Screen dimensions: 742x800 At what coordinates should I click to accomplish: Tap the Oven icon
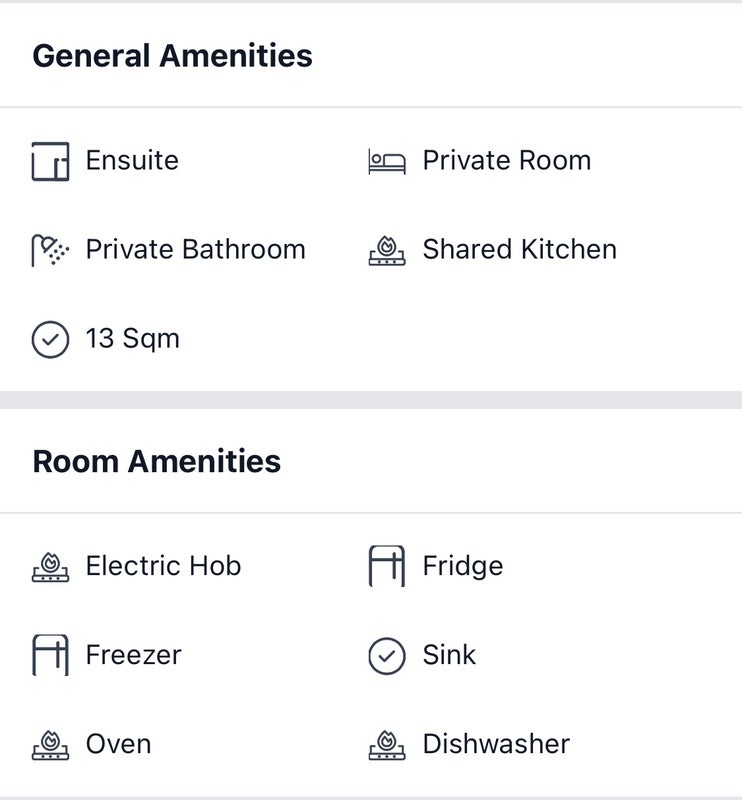coord(50,745)
